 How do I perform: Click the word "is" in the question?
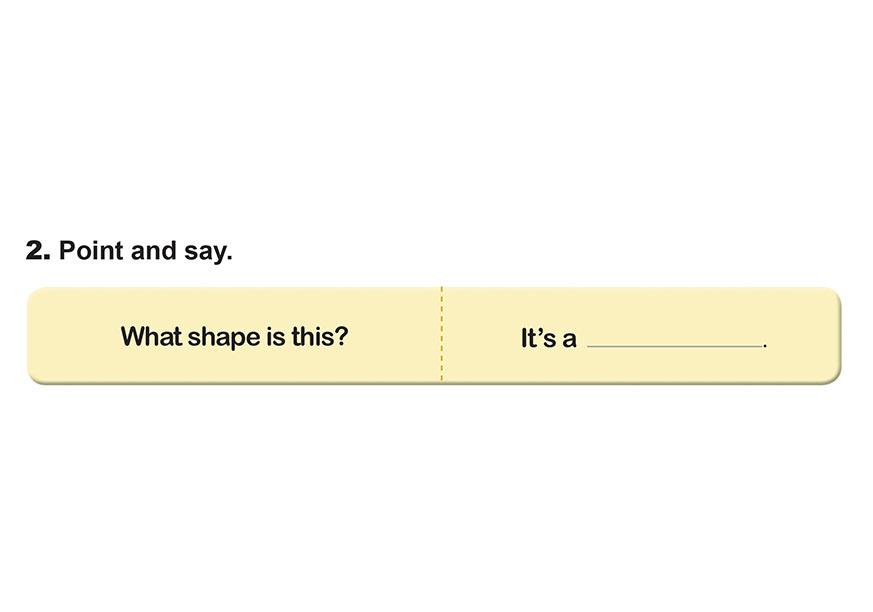[274, 336]
